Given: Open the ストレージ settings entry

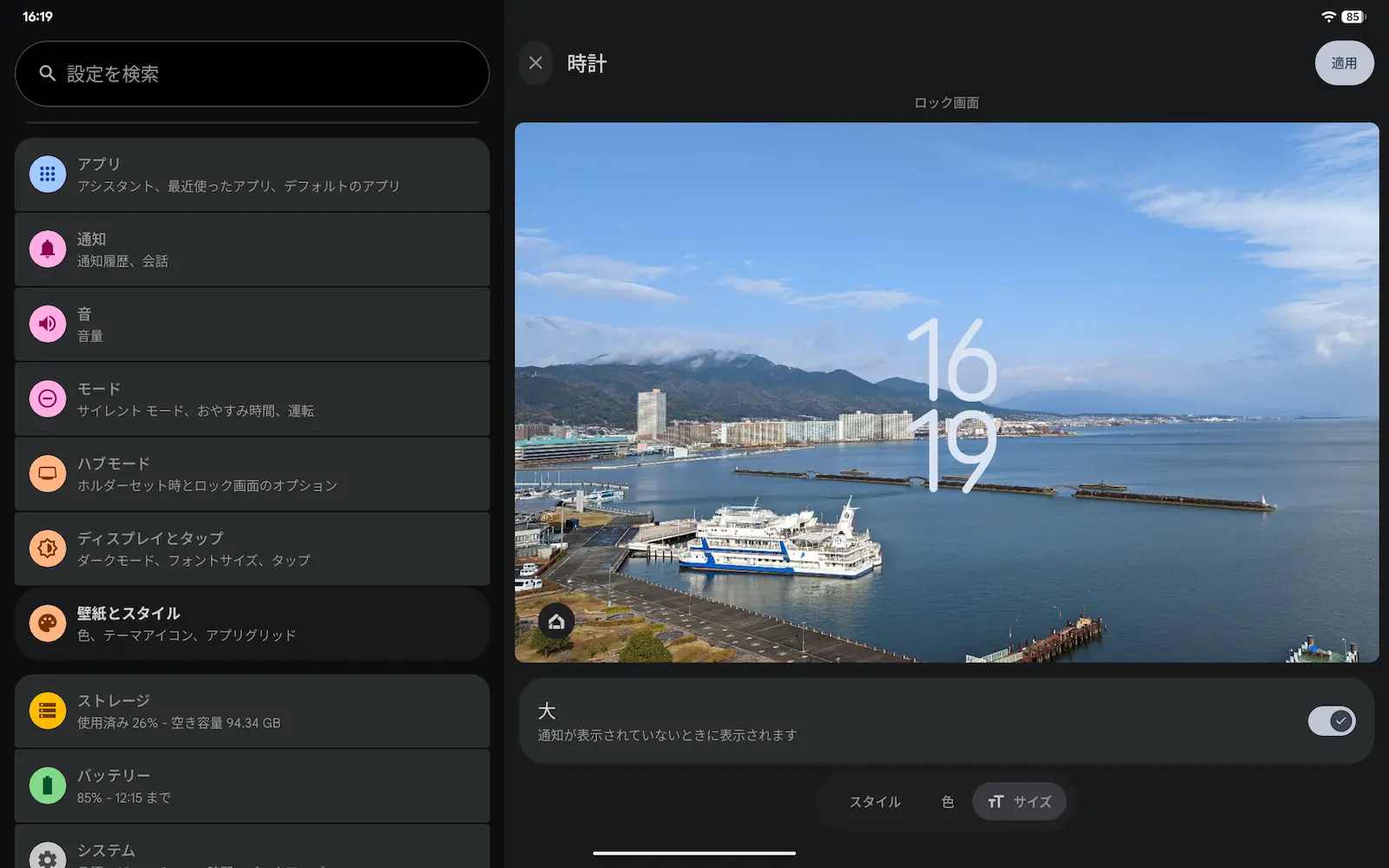Looking at the screenshot, I should coord(252,711).
